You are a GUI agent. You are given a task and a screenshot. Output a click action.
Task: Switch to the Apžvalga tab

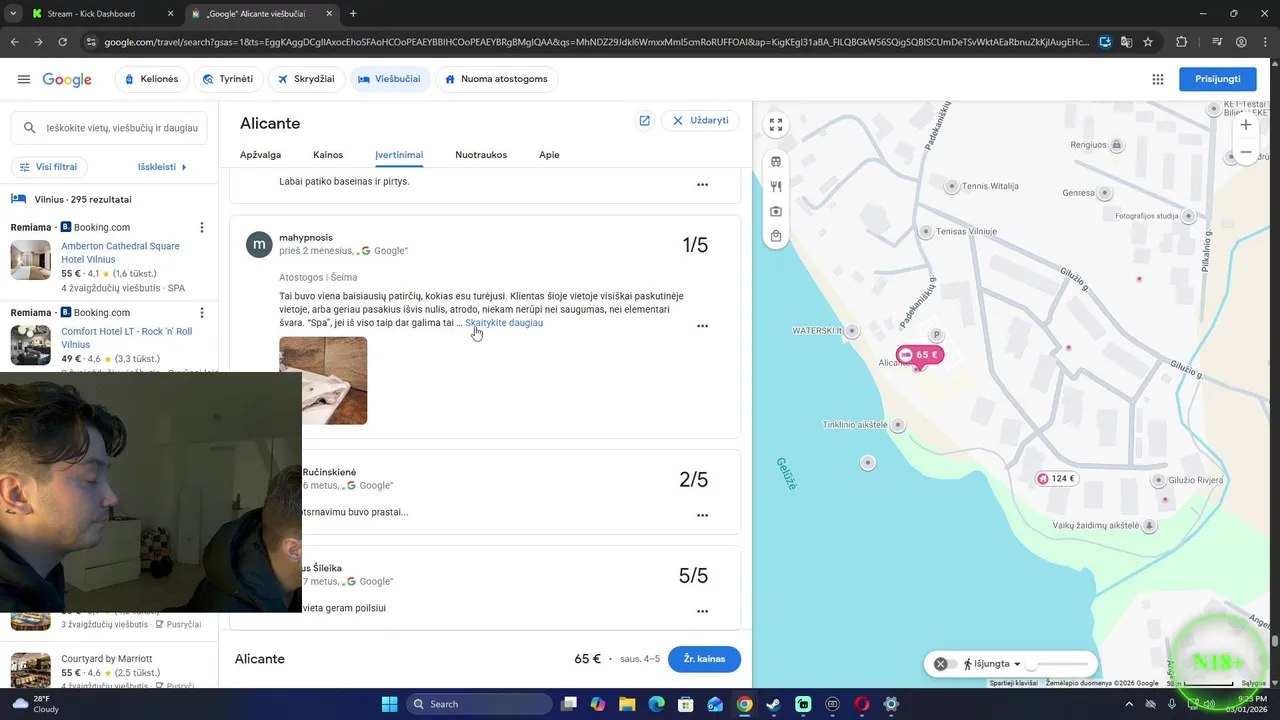(x=260, y=155)
